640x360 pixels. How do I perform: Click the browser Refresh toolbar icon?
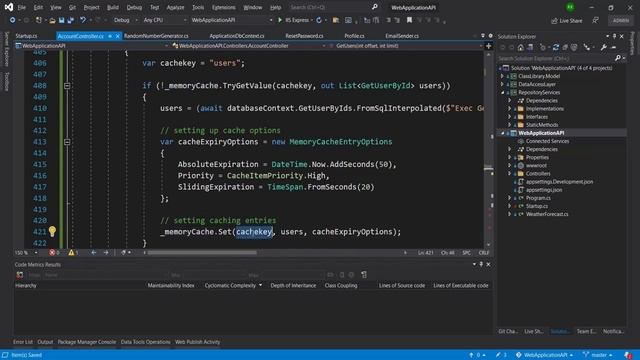(x=319, y=20)
